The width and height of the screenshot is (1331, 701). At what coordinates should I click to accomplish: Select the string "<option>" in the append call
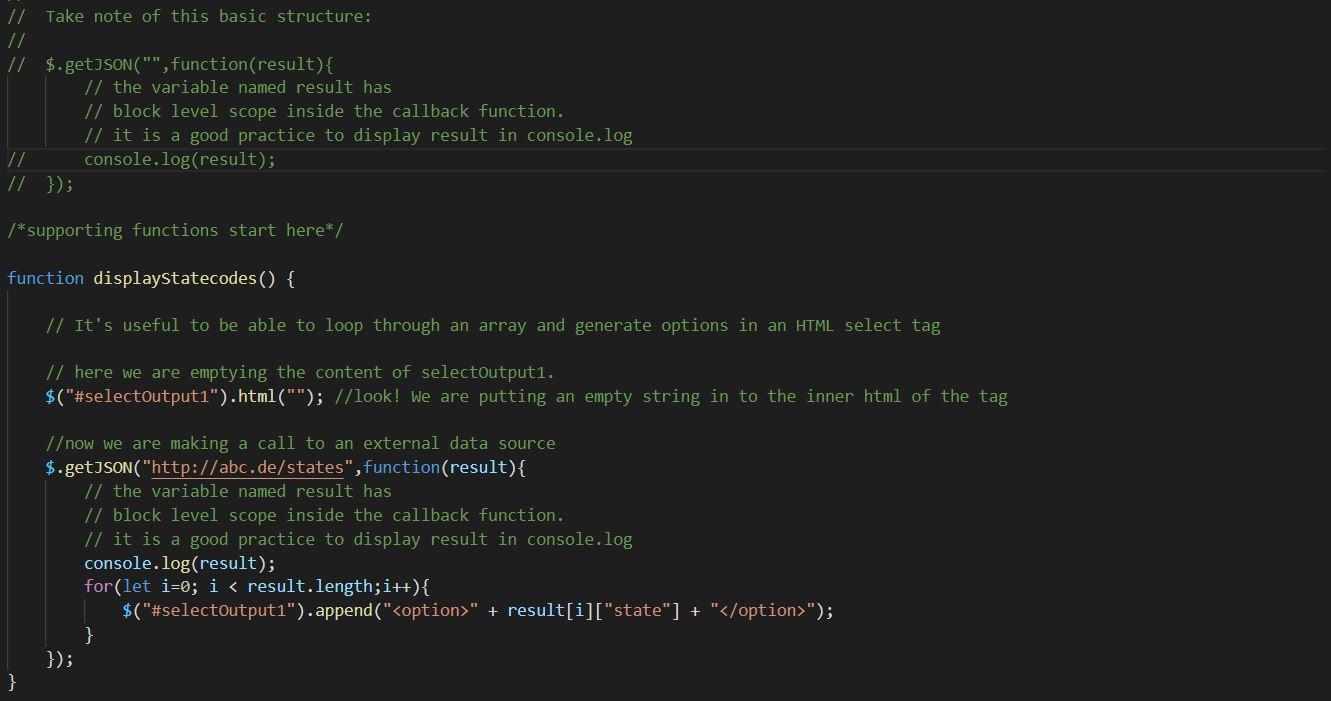[430, 610]
